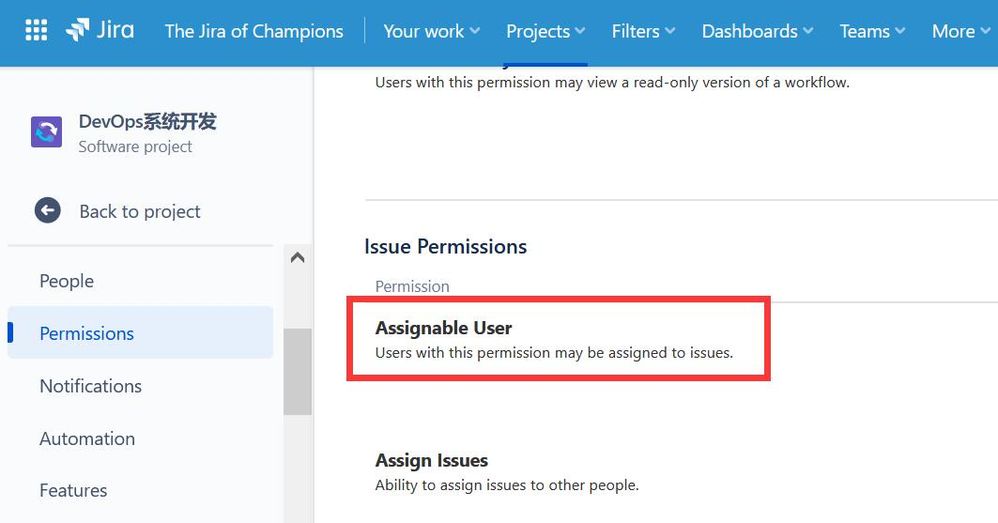This screenshot has width=998, height=523.
Task: Click the sidebar scroll-up arrow
Action: coord(297,258)
